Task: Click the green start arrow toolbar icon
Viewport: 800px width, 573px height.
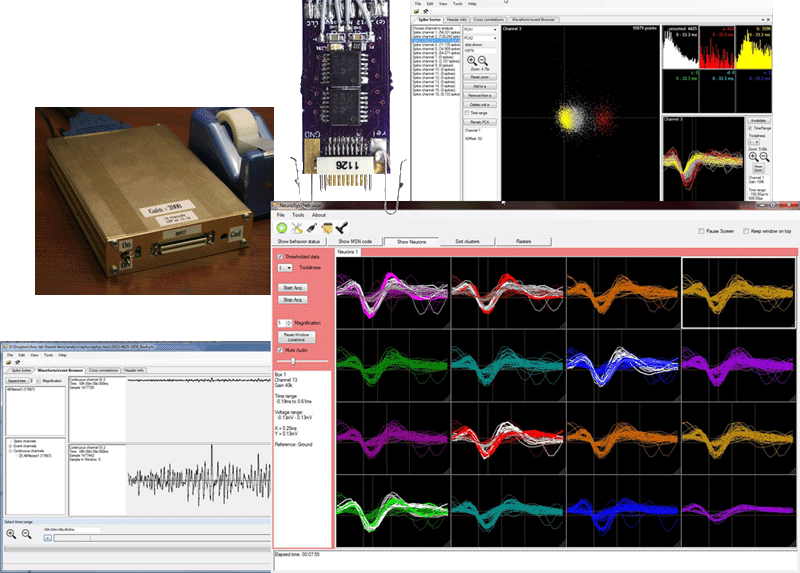Action: [284, 228]
